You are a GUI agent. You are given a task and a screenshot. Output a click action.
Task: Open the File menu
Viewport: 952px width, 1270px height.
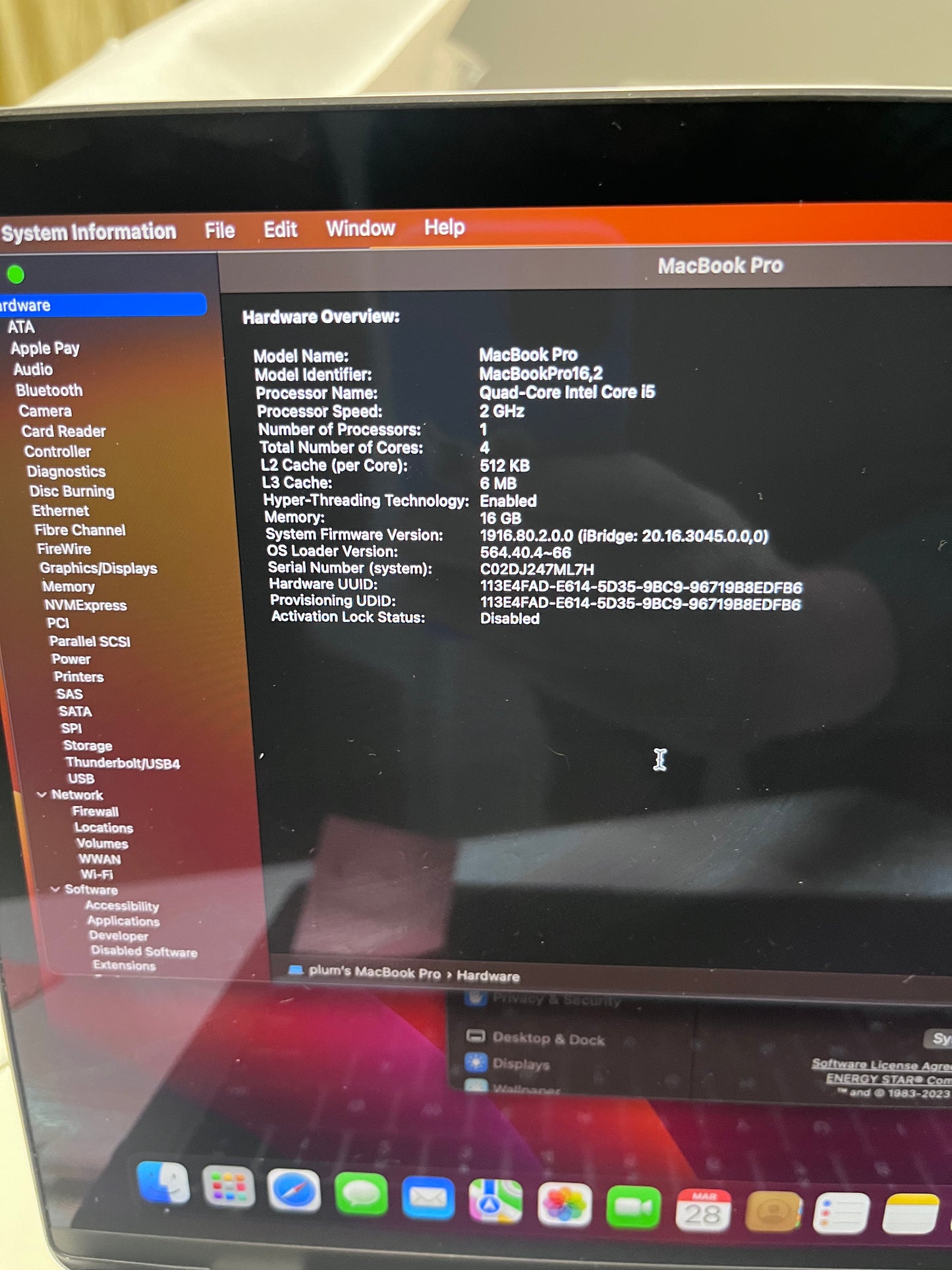click(219, 231)
